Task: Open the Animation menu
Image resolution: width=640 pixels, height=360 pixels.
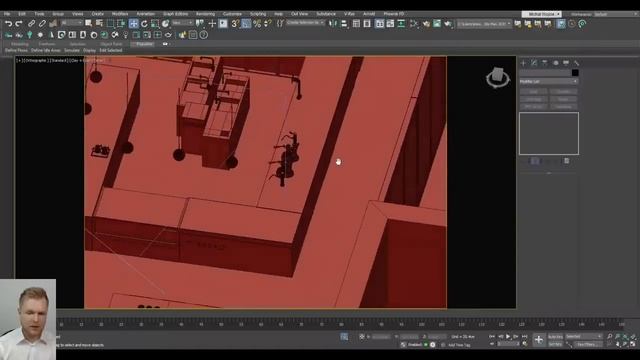Action: pyautogui.click(x=145, y=14)
